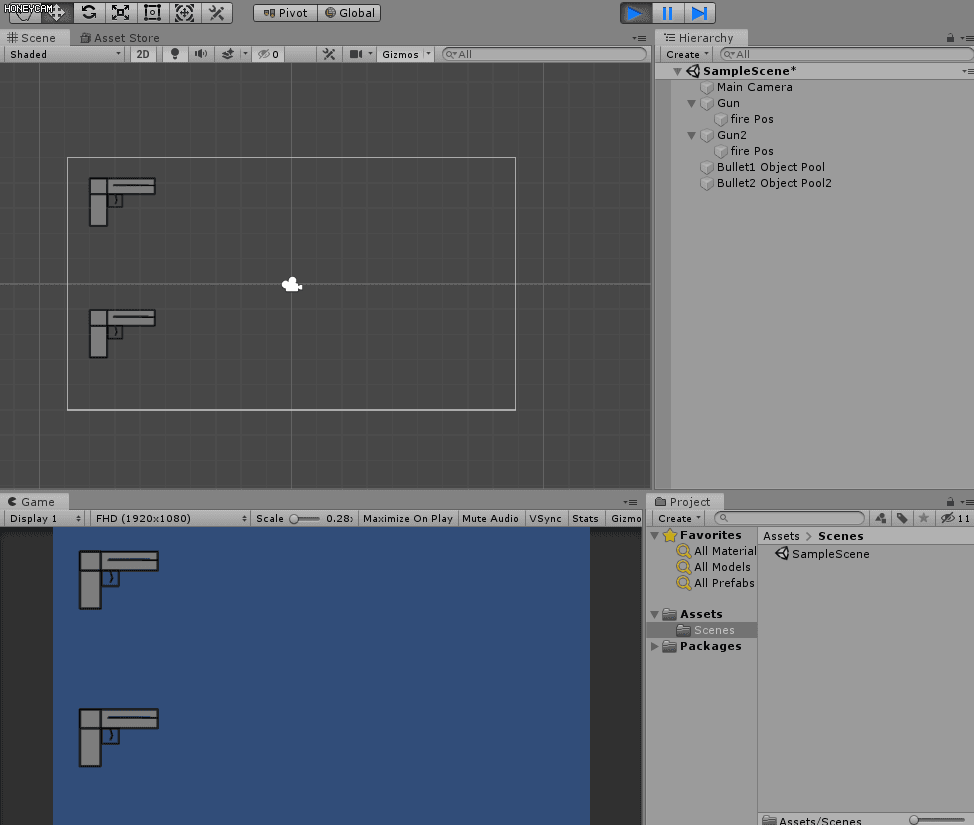
Task: Select Gun in Hierarchy
Action: tap(728, 103)
